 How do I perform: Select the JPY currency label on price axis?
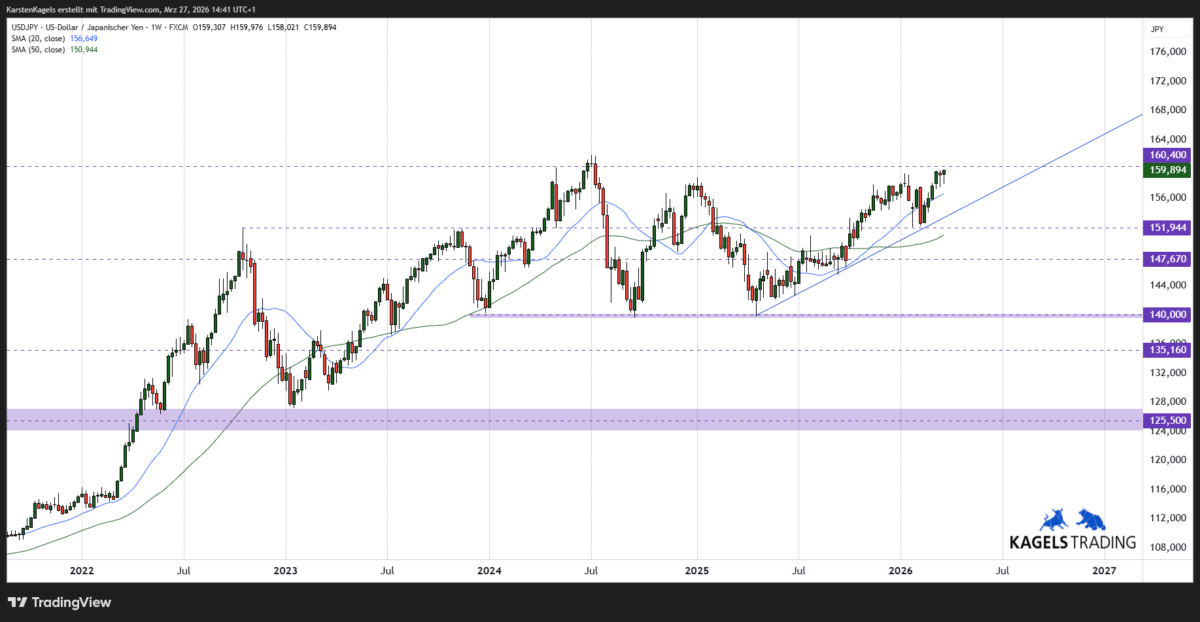(1156, 29)
